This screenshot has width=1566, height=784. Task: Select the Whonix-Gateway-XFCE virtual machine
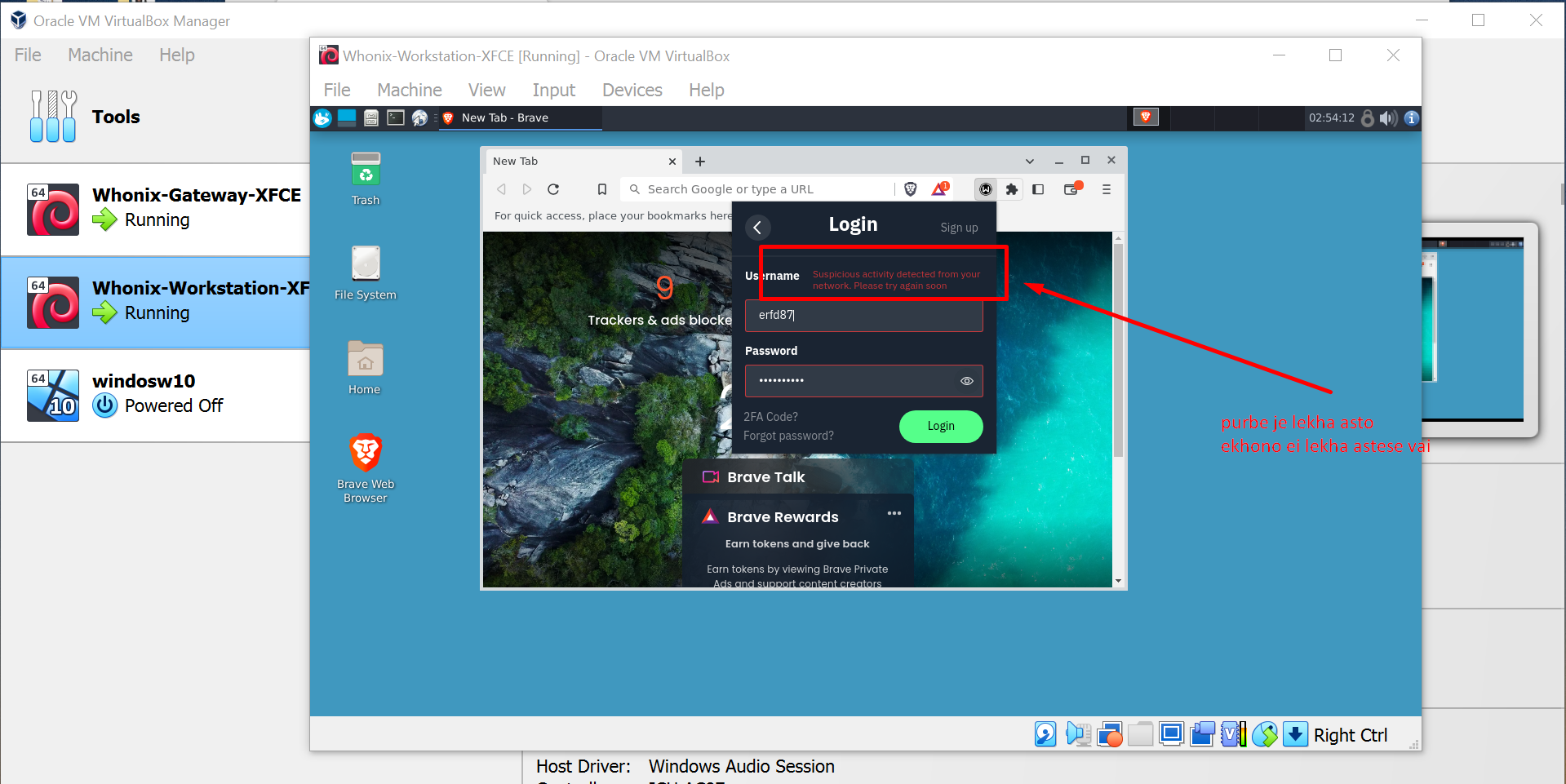coord(155,210)
